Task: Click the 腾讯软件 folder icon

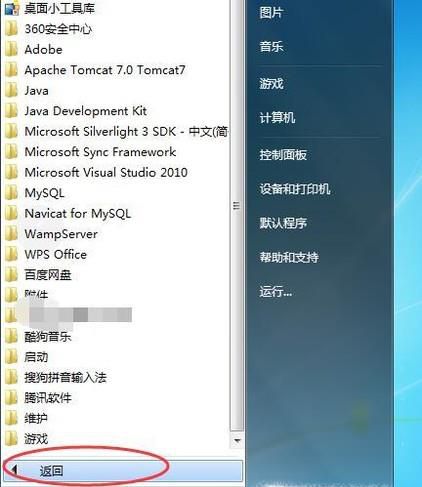Action: click(11, 398)
